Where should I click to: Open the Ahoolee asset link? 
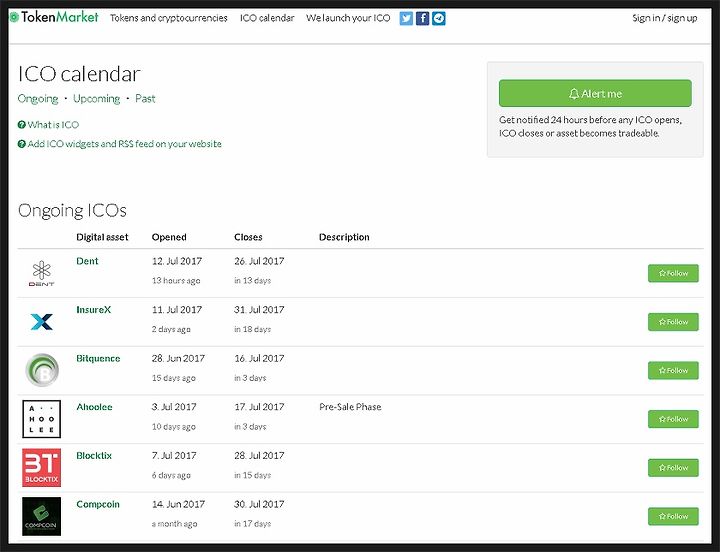pyautogui.click(x=94, y=407)
